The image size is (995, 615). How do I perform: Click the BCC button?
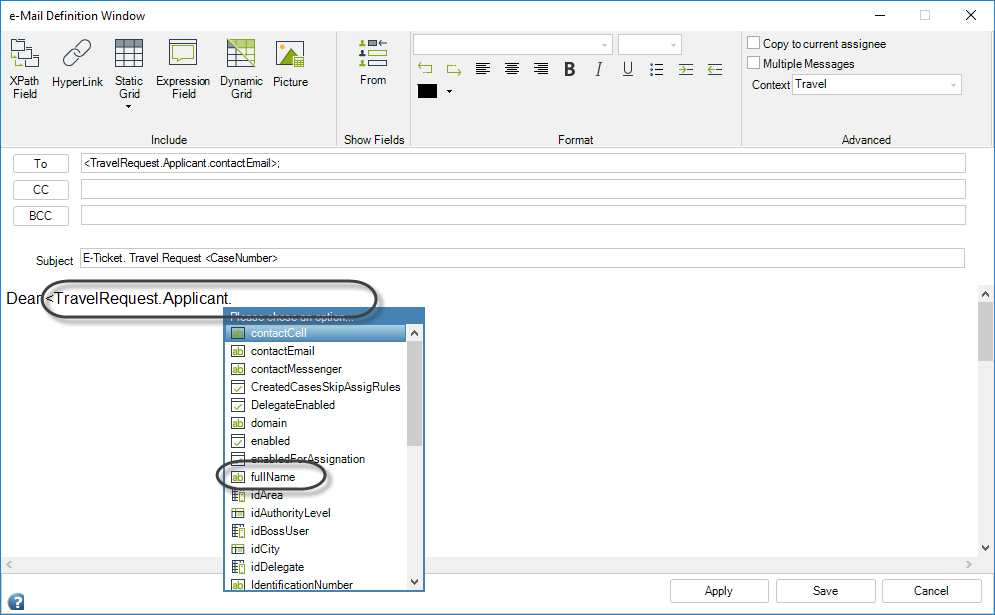(x=41, y=216)
